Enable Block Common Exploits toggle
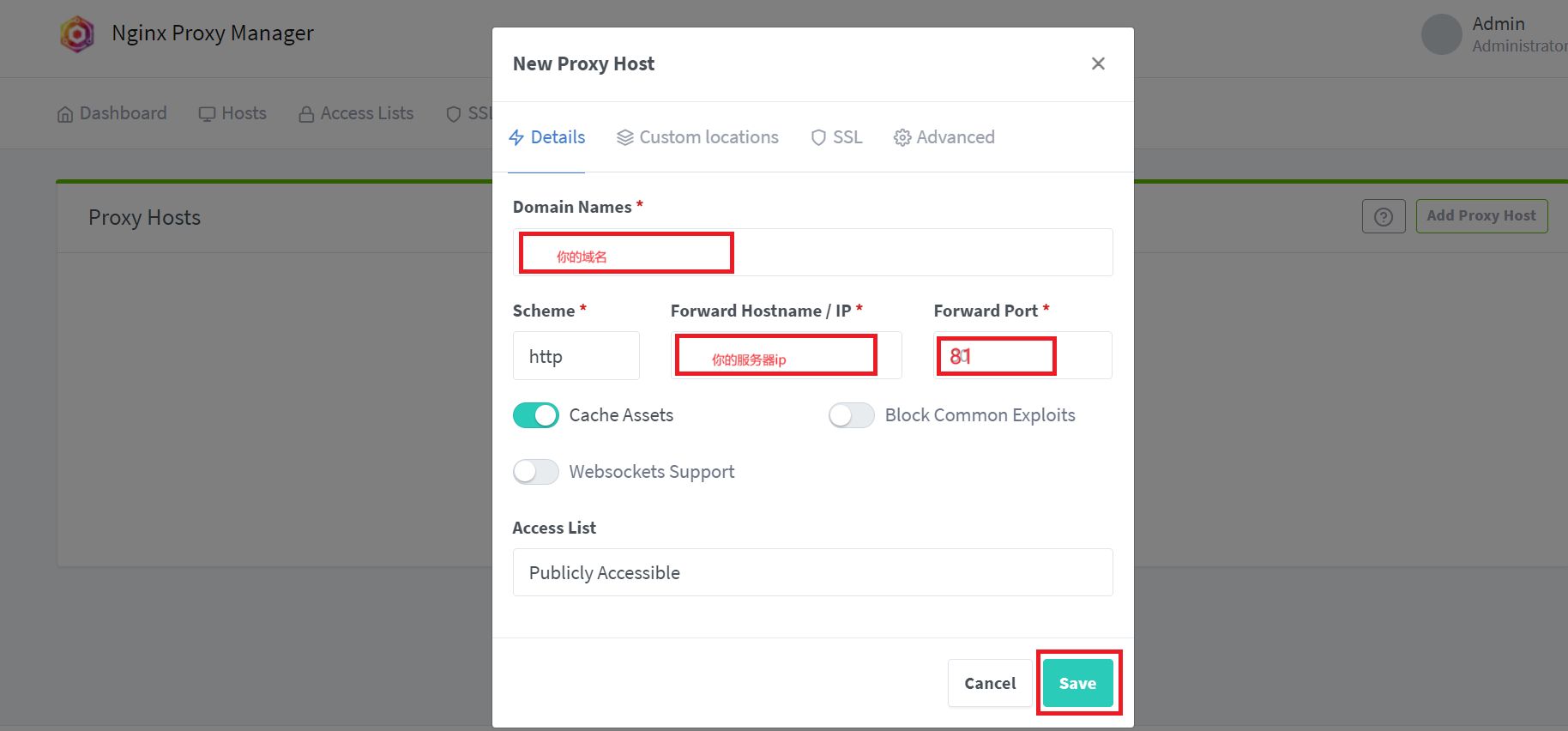 851,416
